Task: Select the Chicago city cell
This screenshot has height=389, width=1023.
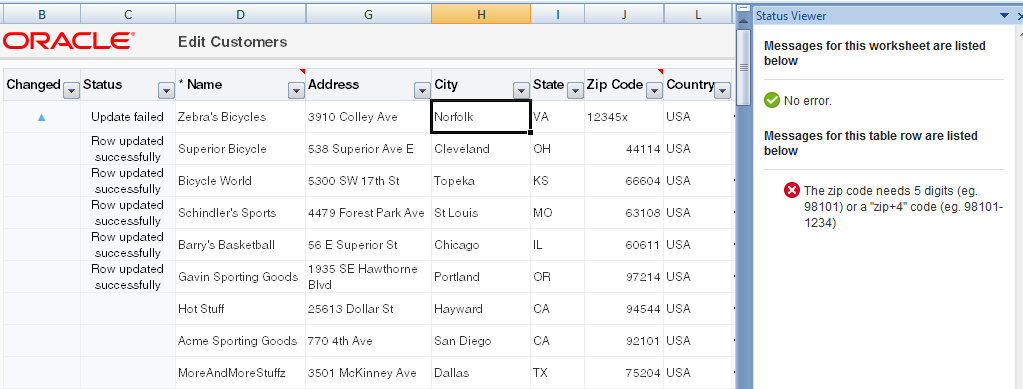Action: coord(481,245)
